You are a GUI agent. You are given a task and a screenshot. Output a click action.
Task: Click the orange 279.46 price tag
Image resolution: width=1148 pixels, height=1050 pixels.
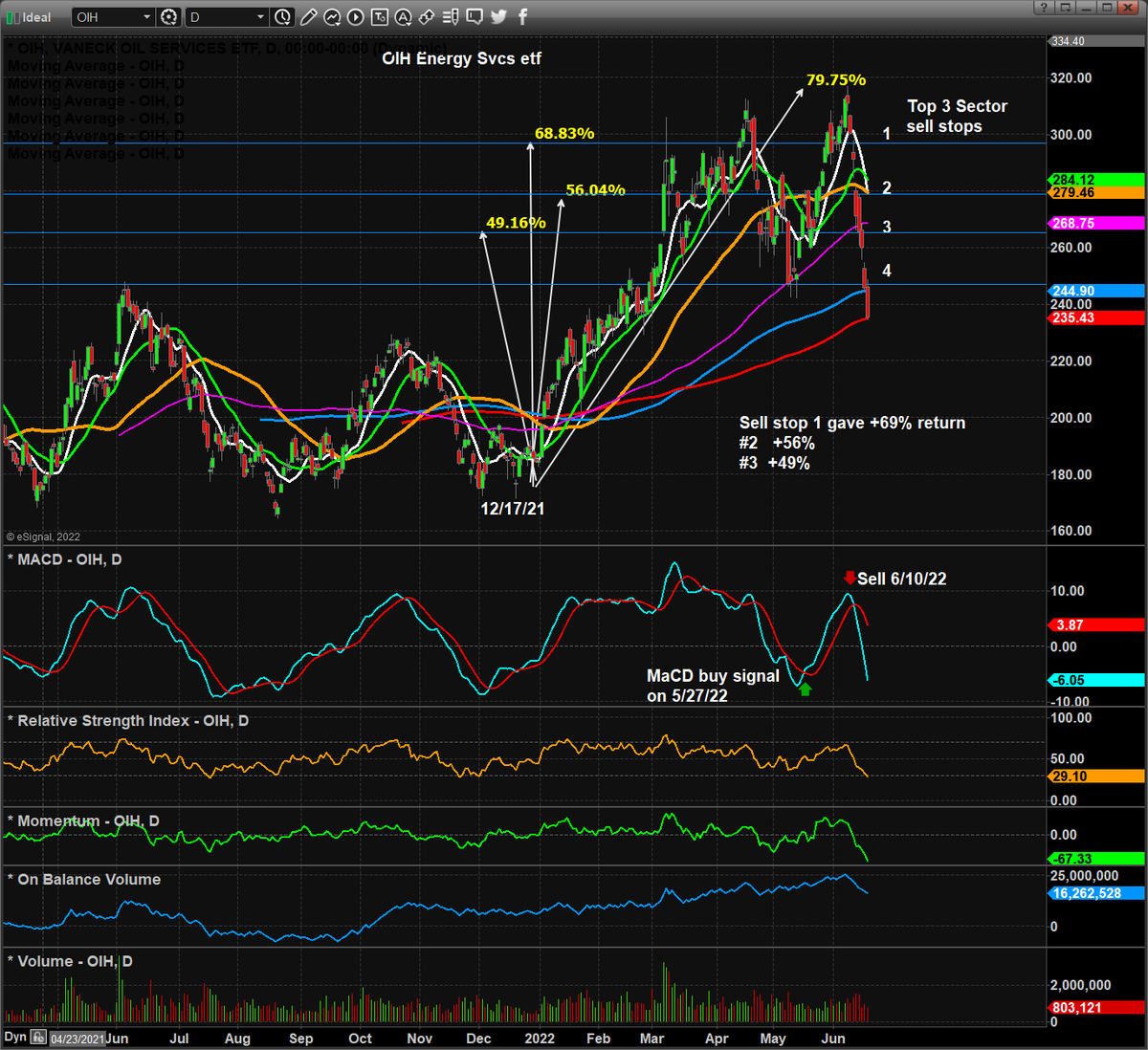(x=1096, y=193)
